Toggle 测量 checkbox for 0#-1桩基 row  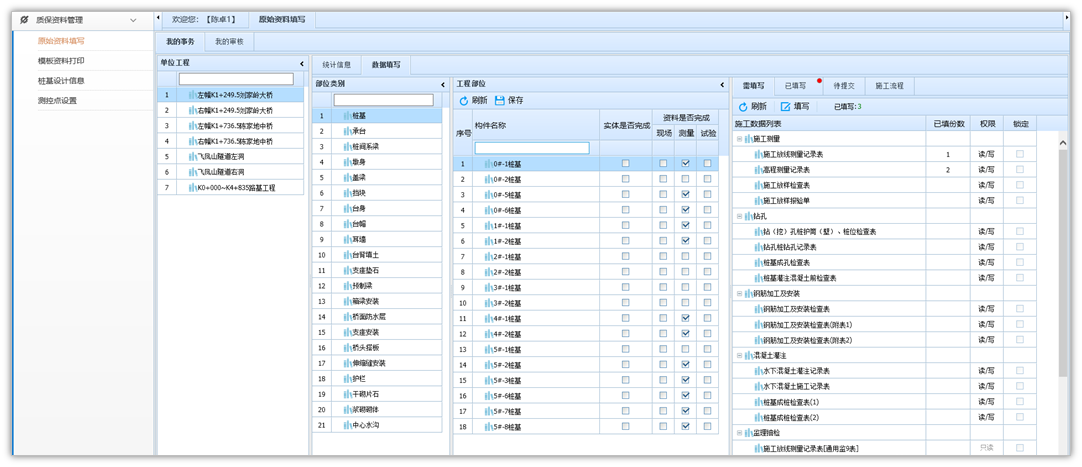coord(685,164)
